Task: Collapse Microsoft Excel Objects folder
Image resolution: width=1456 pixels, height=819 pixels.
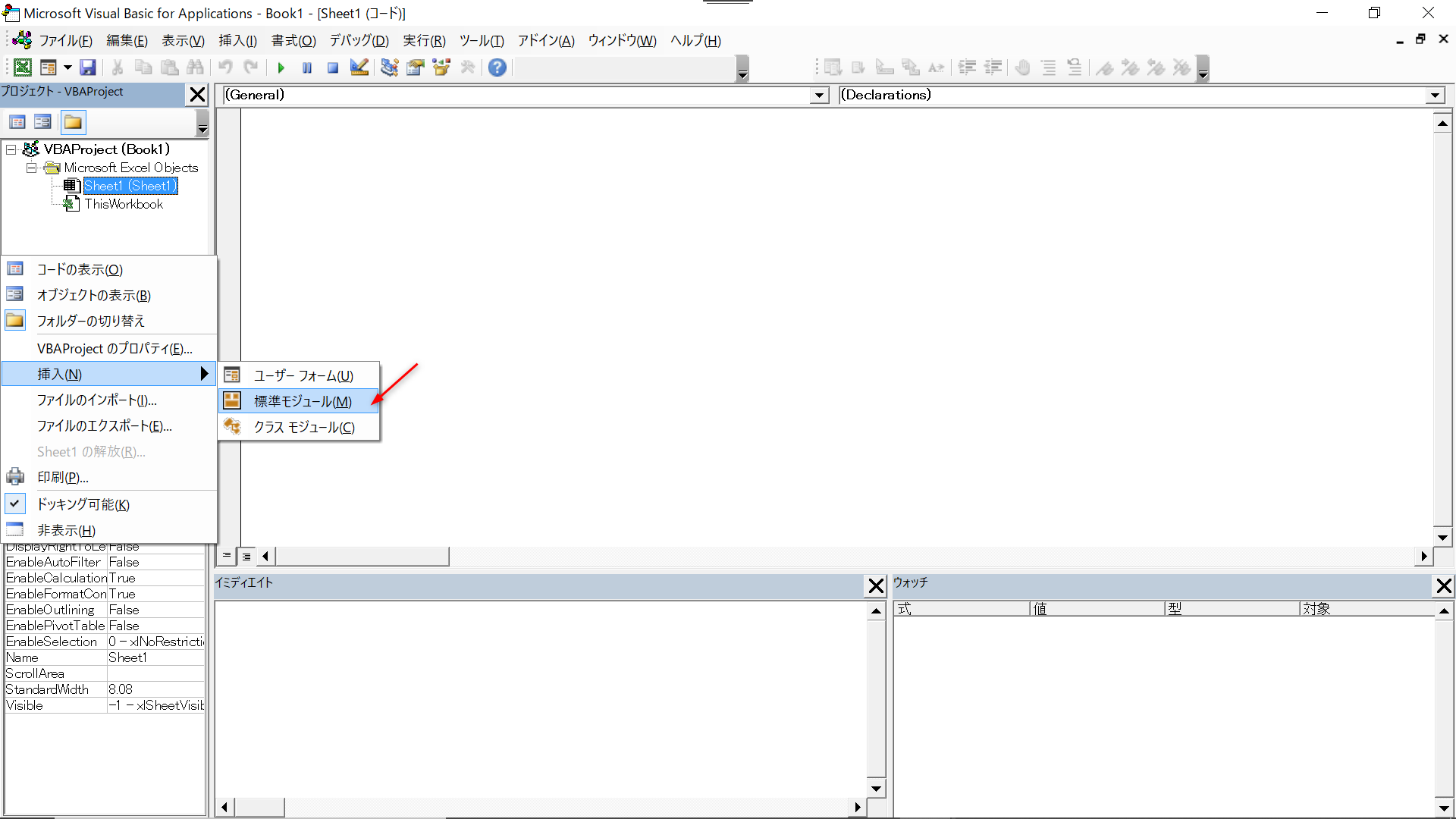Action: coord(31,168)
